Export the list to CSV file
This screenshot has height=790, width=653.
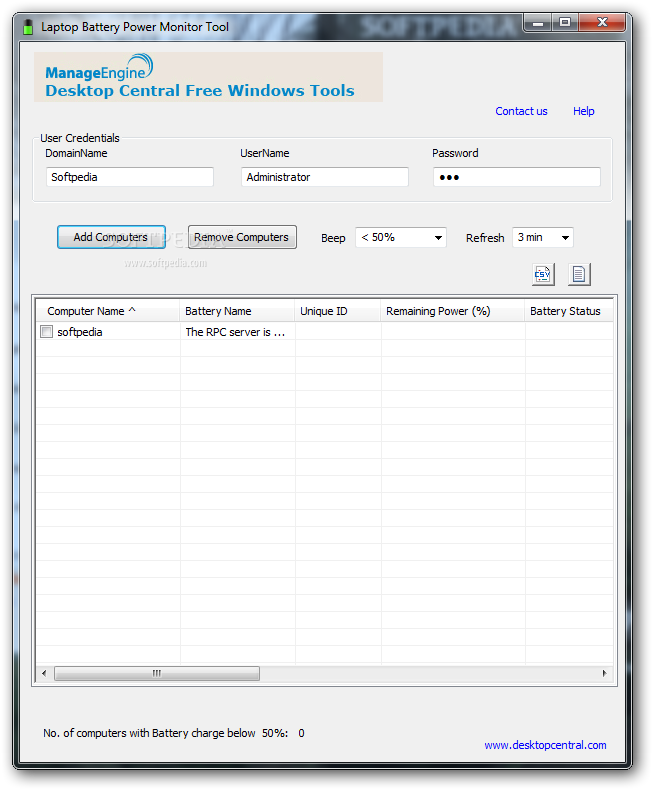(543, 275)
